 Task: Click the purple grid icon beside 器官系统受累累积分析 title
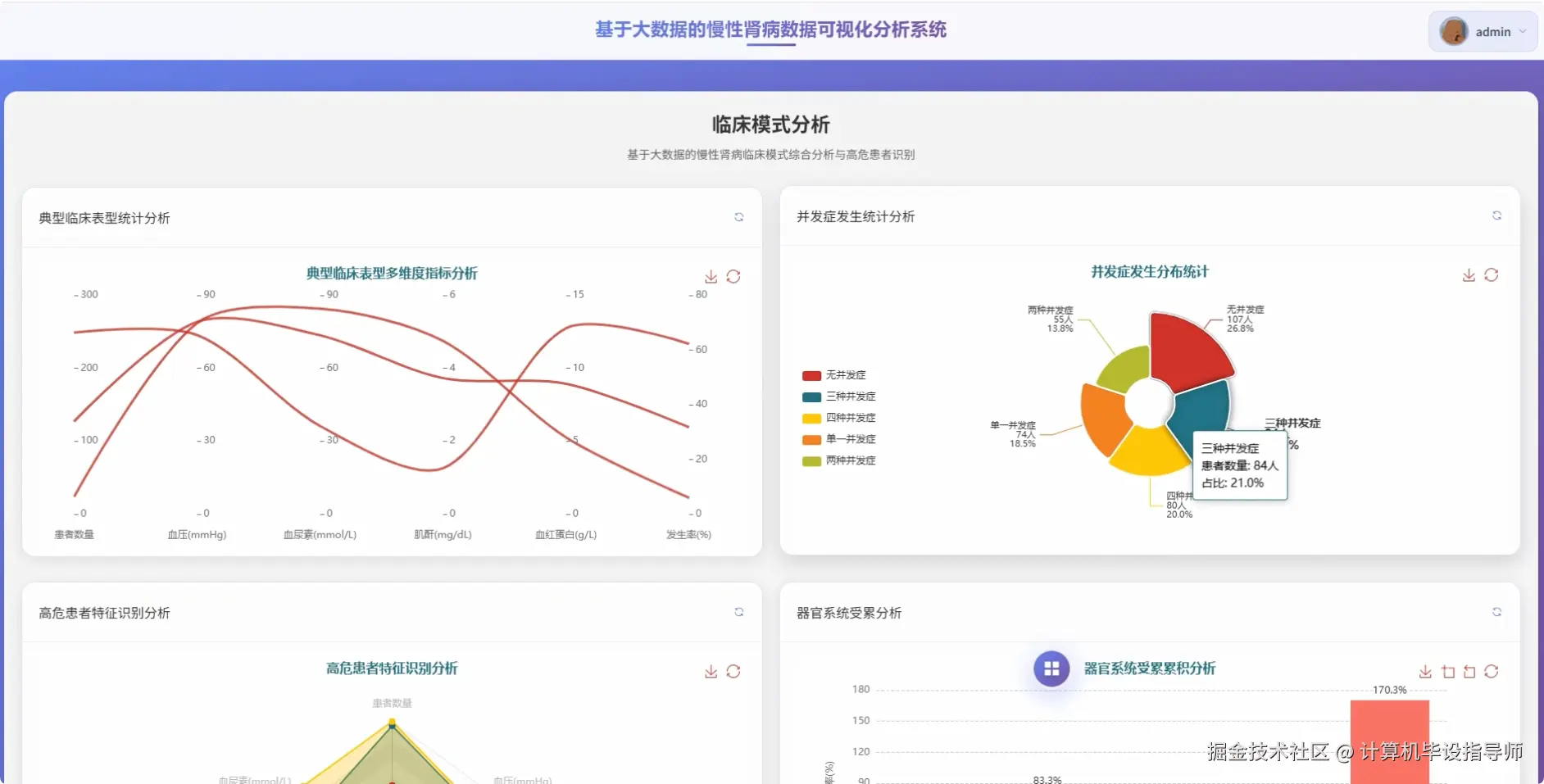[1051, 668]
